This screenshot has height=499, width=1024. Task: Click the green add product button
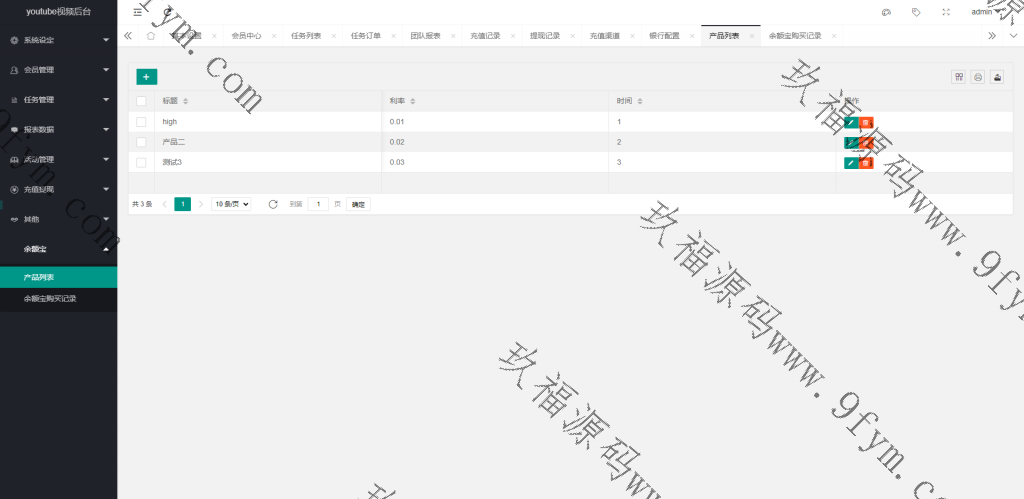coord(146,76)
